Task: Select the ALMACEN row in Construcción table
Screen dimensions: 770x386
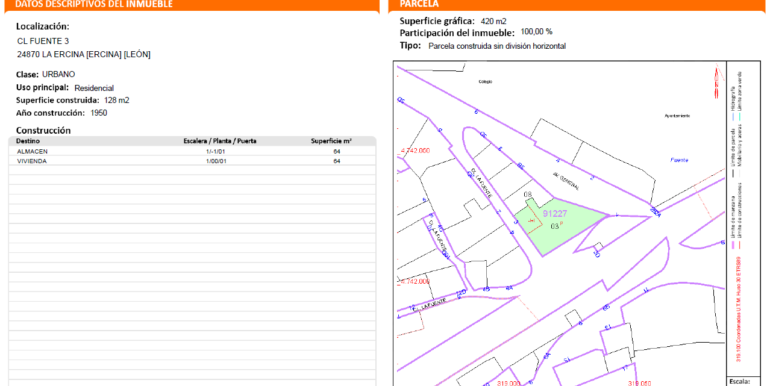Action: [192, 151]
